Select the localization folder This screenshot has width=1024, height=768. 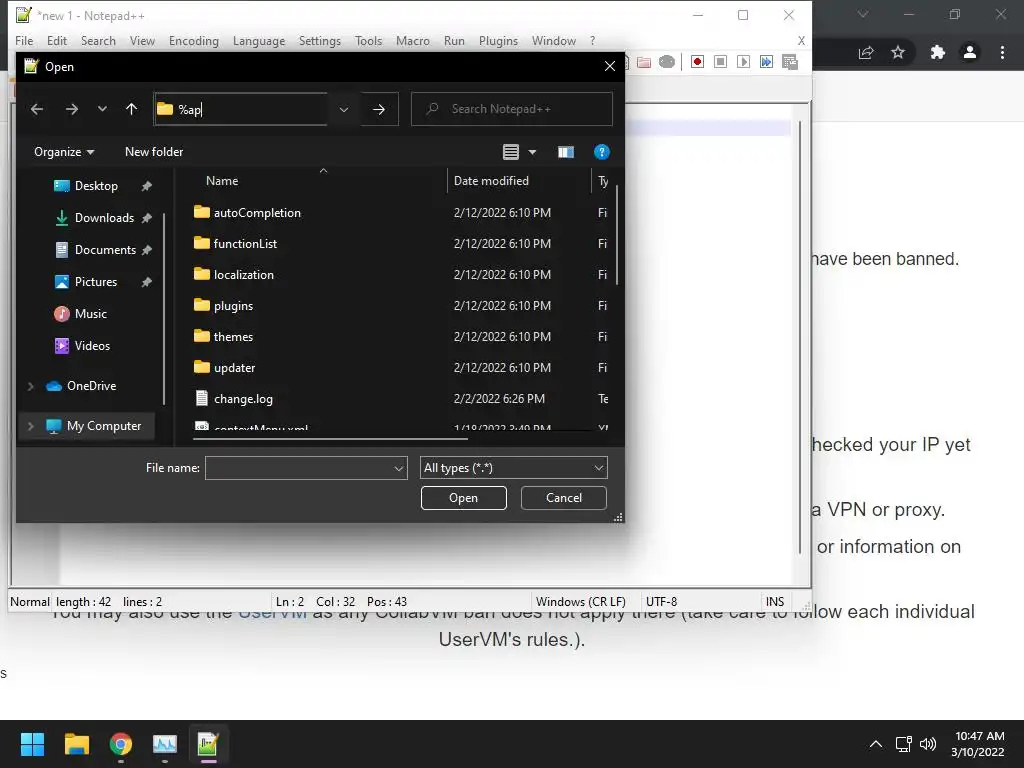click(x=243, y=275)
